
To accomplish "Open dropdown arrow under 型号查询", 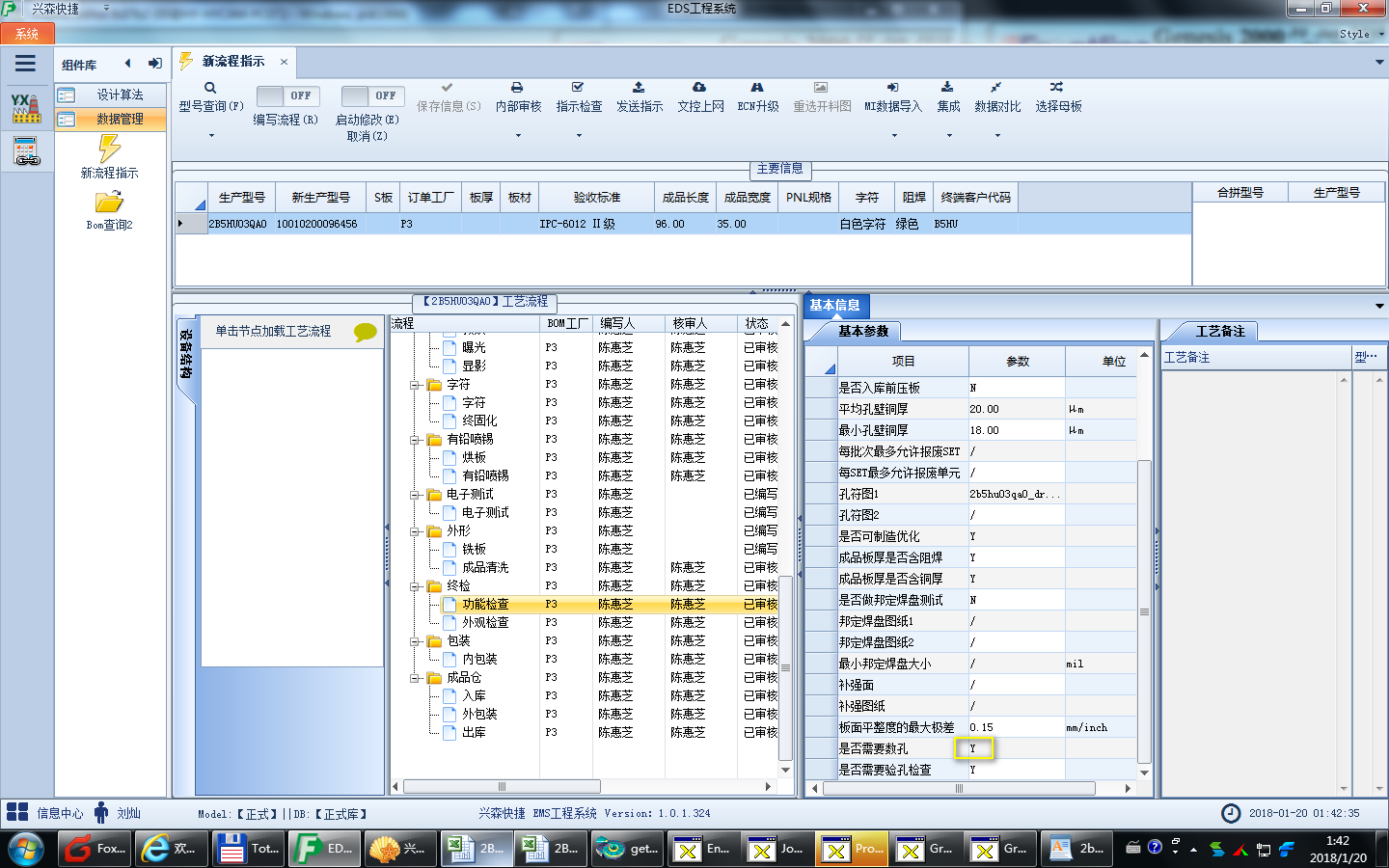I will tap(211, 136).
